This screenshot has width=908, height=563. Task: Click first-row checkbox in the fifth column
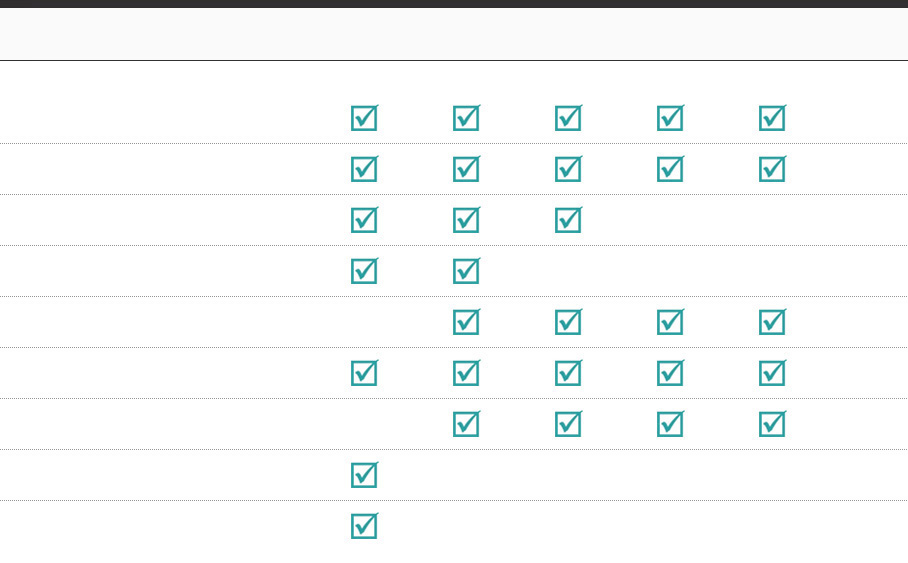click(772, 119)
